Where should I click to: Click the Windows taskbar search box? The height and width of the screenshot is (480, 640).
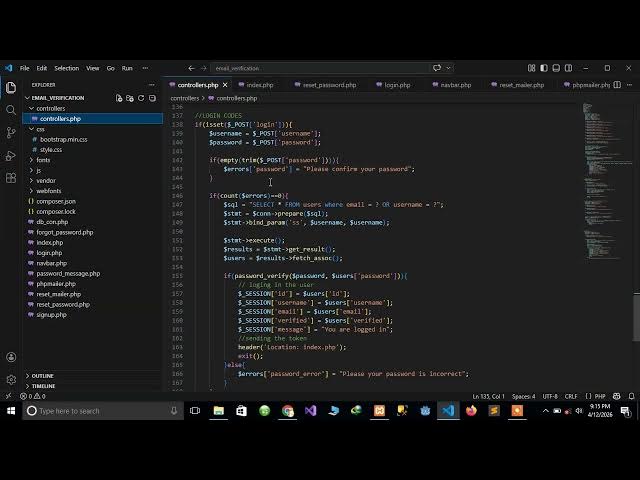(x=103, y=411)
